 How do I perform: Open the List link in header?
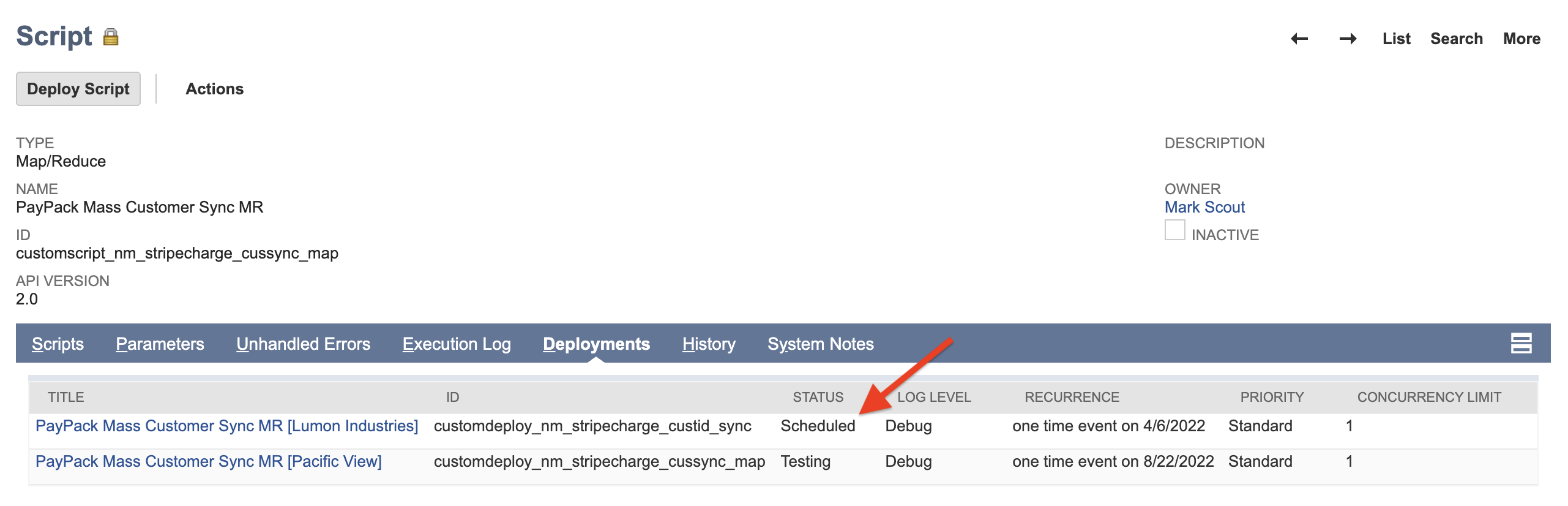pos(1396,39)
